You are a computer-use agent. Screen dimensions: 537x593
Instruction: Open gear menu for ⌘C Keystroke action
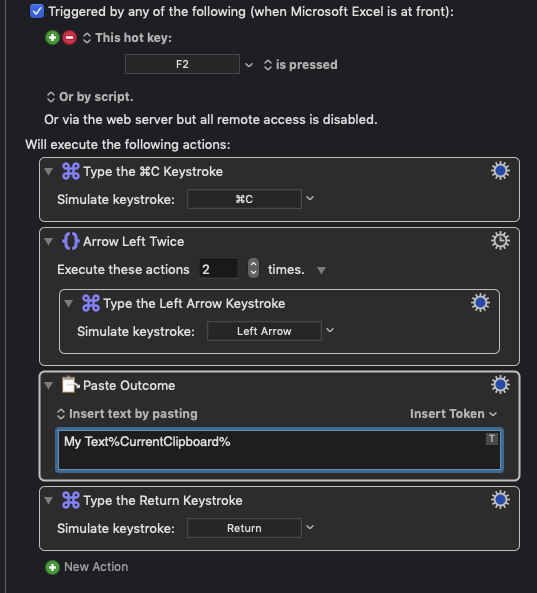coord(500,171)
